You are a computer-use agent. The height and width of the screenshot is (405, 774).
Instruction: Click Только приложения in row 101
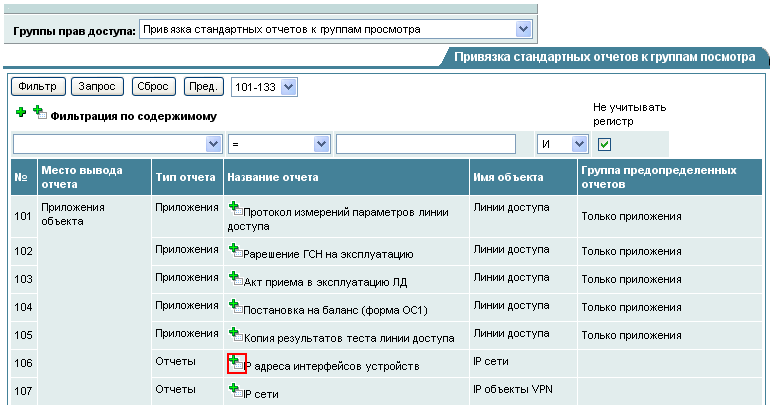coord(631,216)
